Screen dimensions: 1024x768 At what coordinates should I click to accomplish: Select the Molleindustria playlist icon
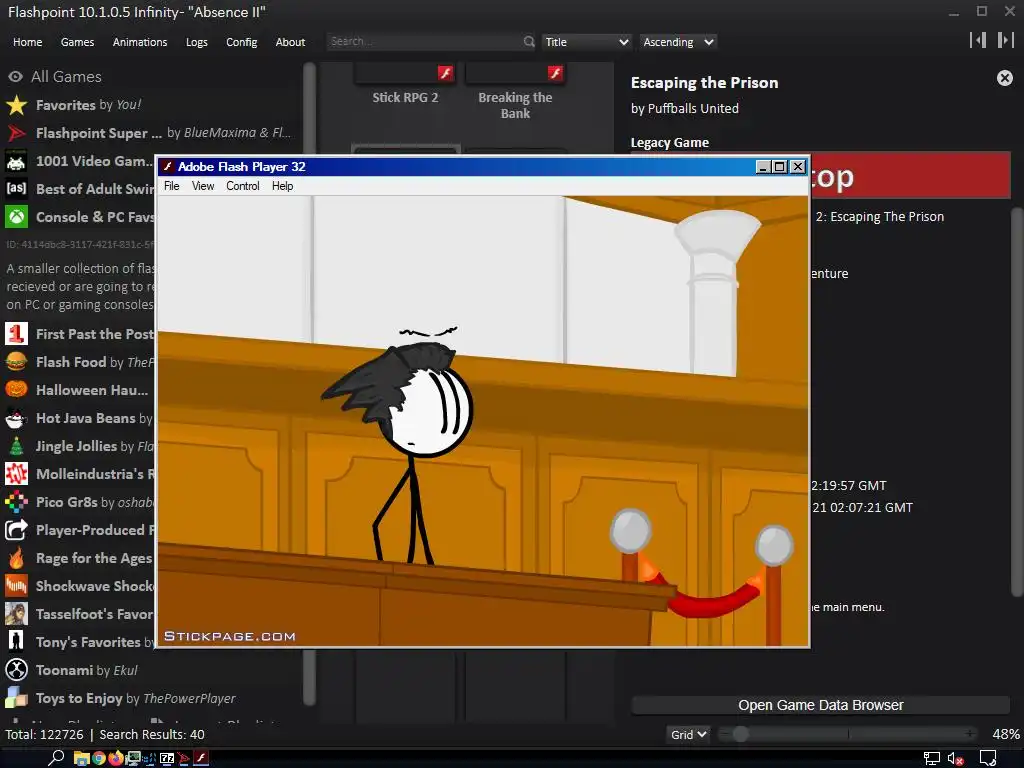16,474
